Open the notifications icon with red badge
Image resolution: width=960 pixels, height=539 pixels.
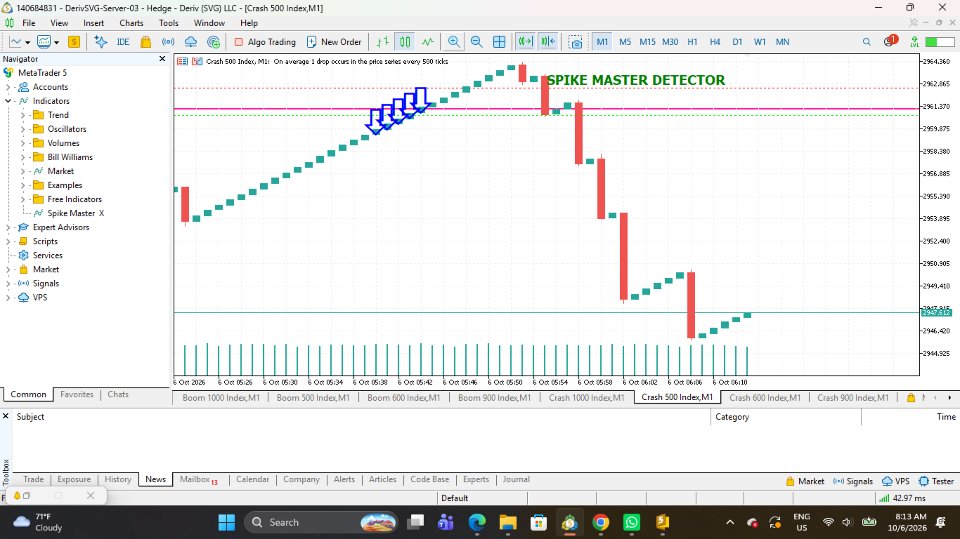click(x=890, y=42)
